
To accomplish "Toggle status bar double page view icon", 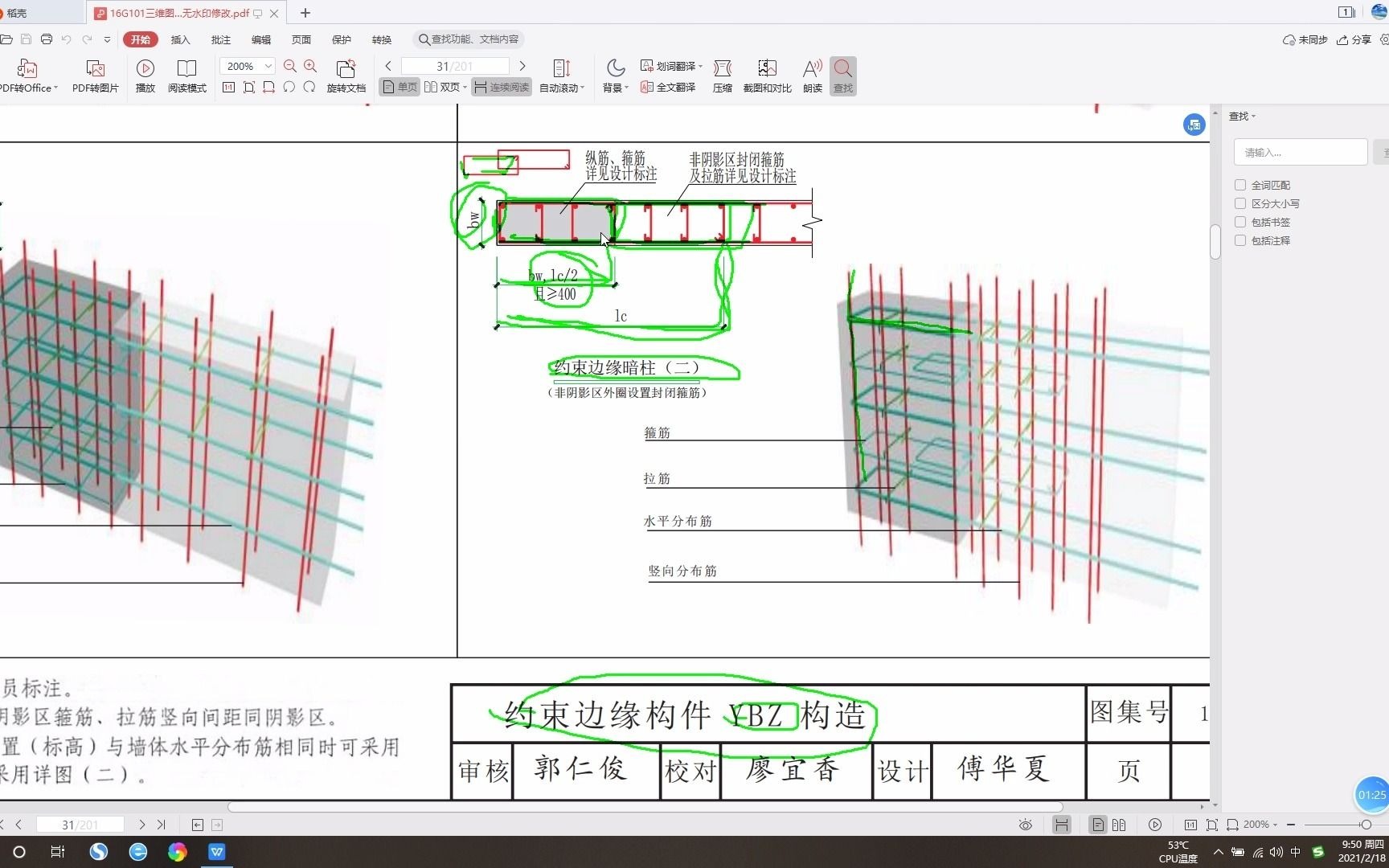I will pyautogui.click(x=1119, y=825).
